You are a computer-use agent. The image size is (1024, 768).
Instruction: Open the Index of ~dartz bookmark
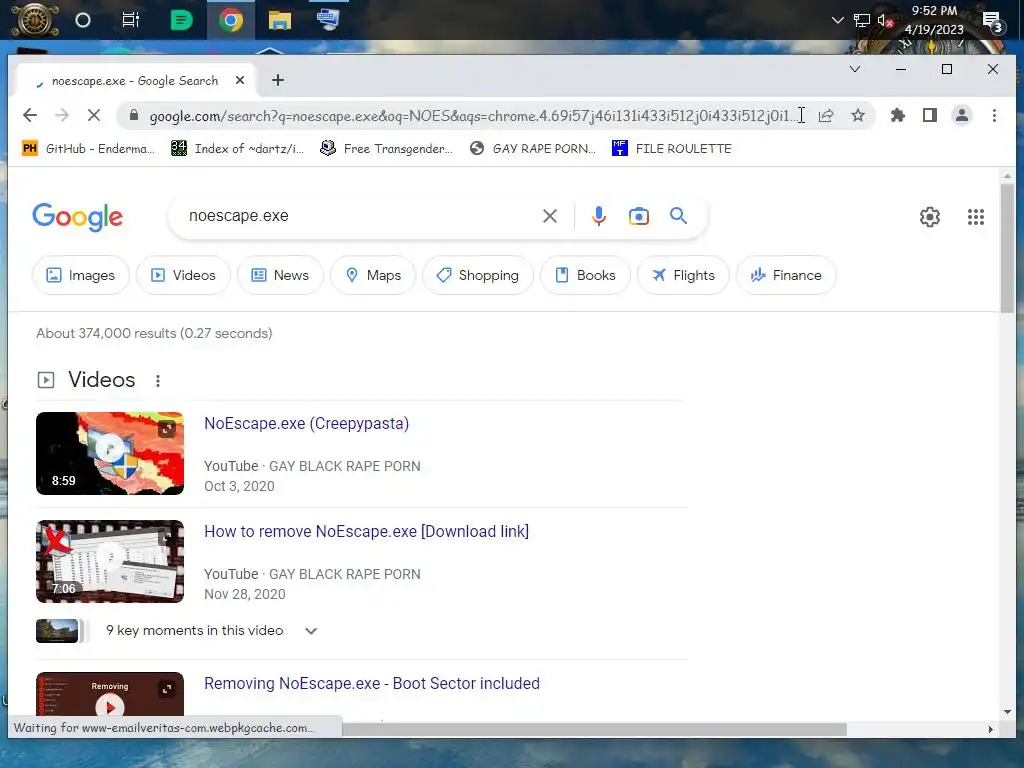[x=238, y=149]
